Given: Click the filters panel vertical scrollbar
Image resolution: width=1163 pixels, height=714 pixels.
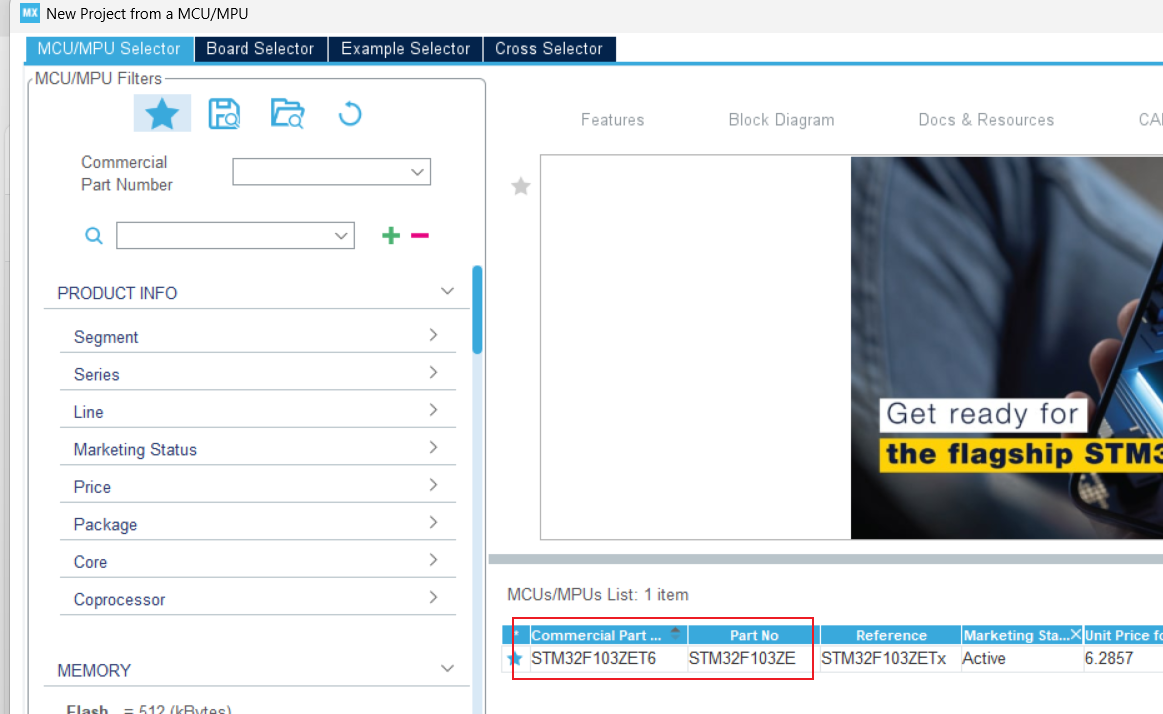Looking at the screenshot, I should click(x=478, y=310).
